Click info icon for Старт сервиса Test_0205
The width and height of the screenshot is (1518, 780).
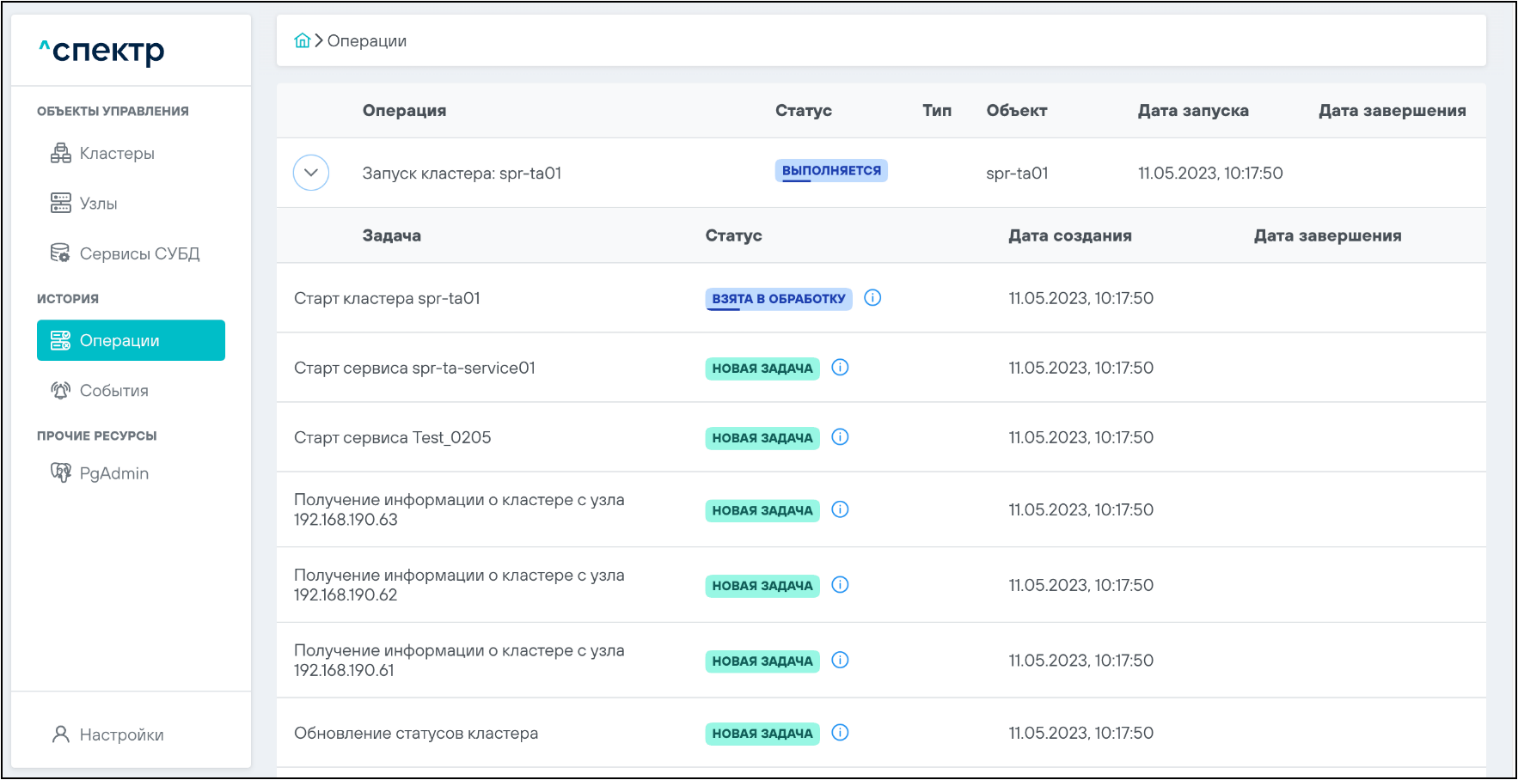click(840, 437)
